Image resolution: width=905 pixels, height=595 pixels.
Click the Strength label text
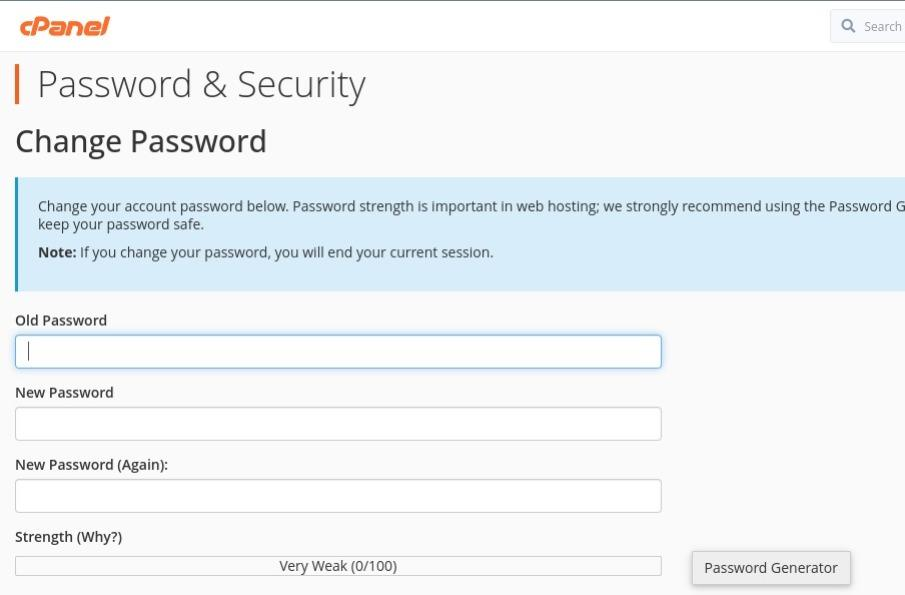pyautogui.click(x=44, y=537)
